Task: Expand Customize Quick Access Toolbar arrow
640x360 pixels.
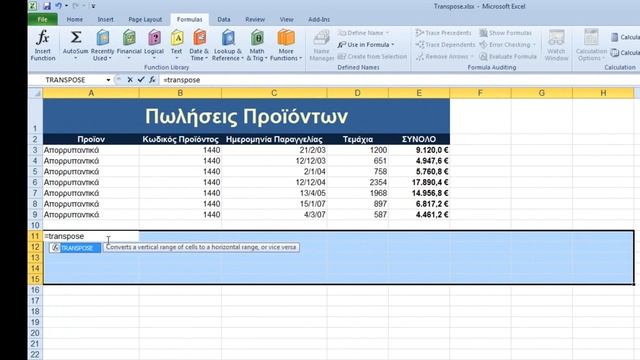Action: tap(93, 6)
